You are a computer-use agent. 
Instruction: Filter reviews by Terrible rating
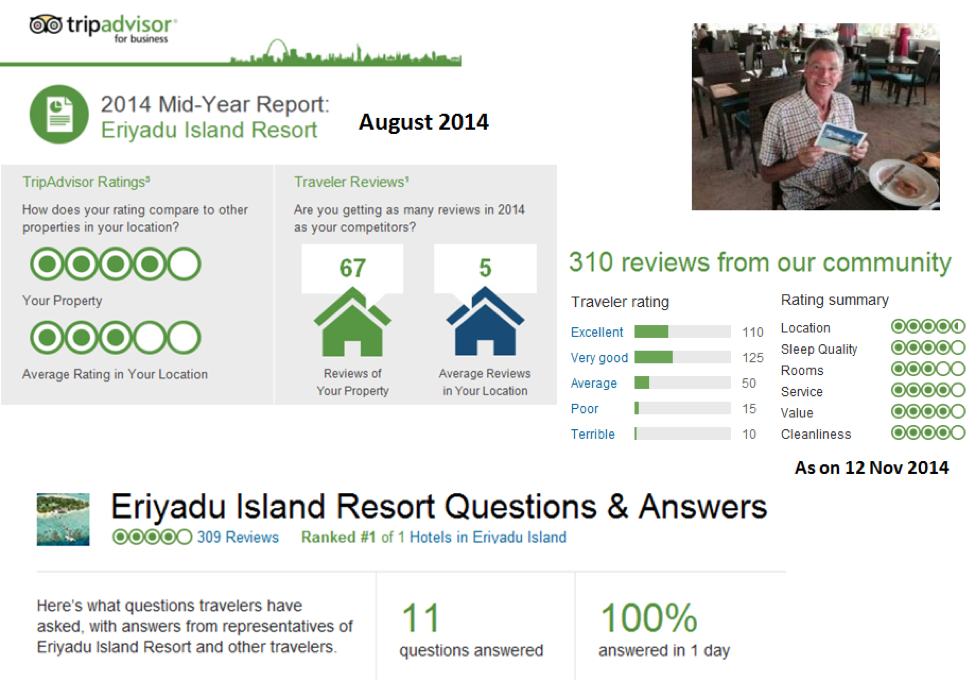pos(593,434)
